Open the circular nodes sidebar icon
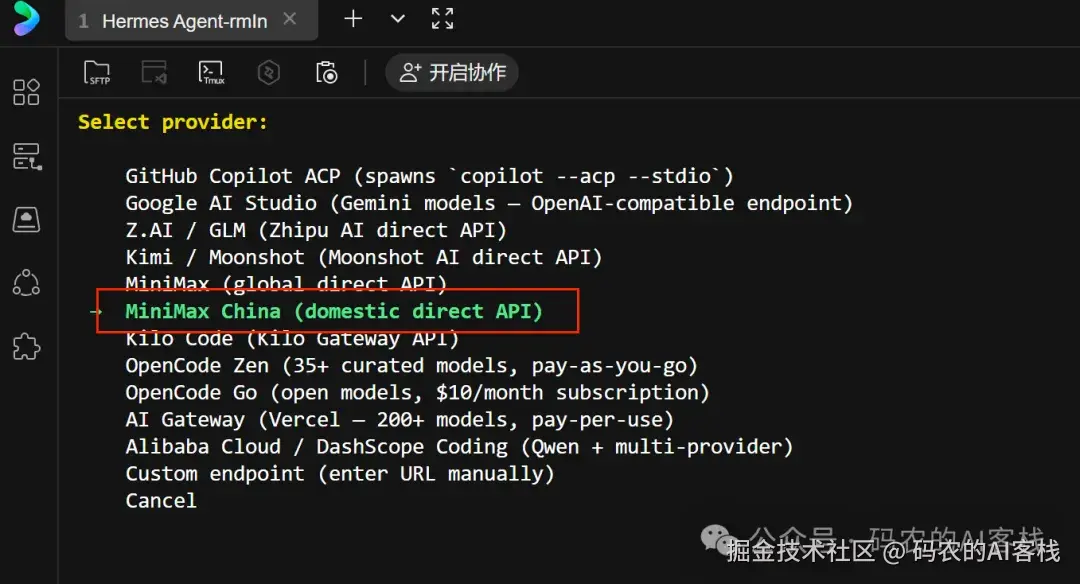This screenshot has height=584, width=1080. pyautogui.click(x=26, y=283)
